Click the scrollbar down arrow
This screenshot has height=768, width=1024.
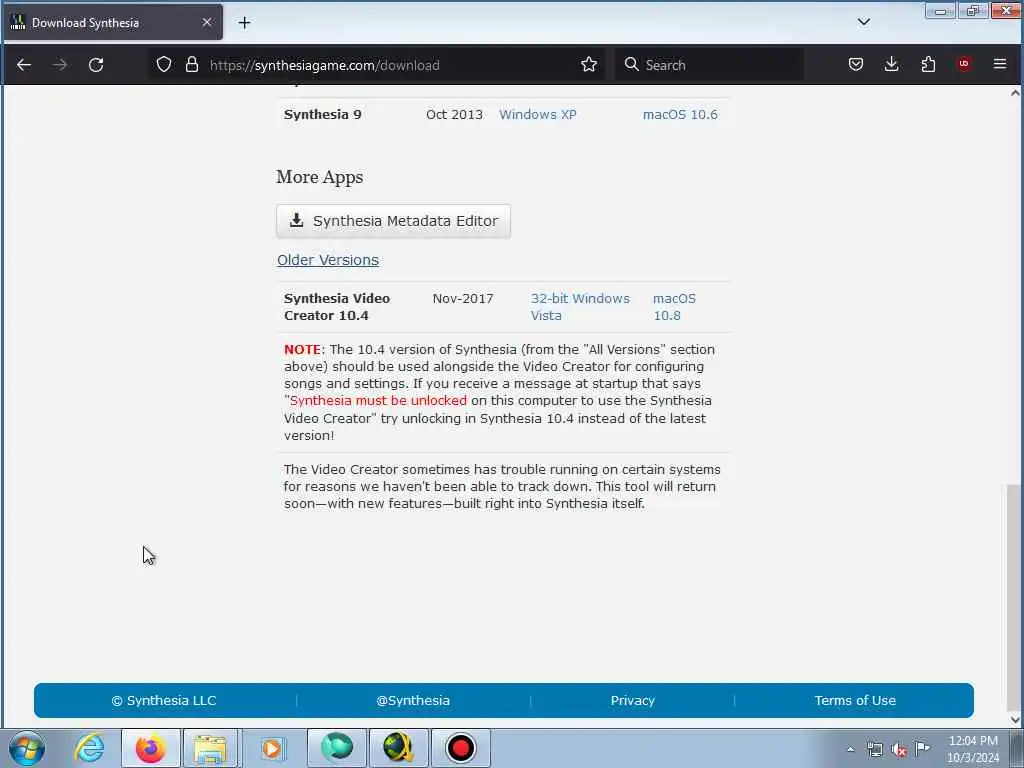pos(1014,720)
